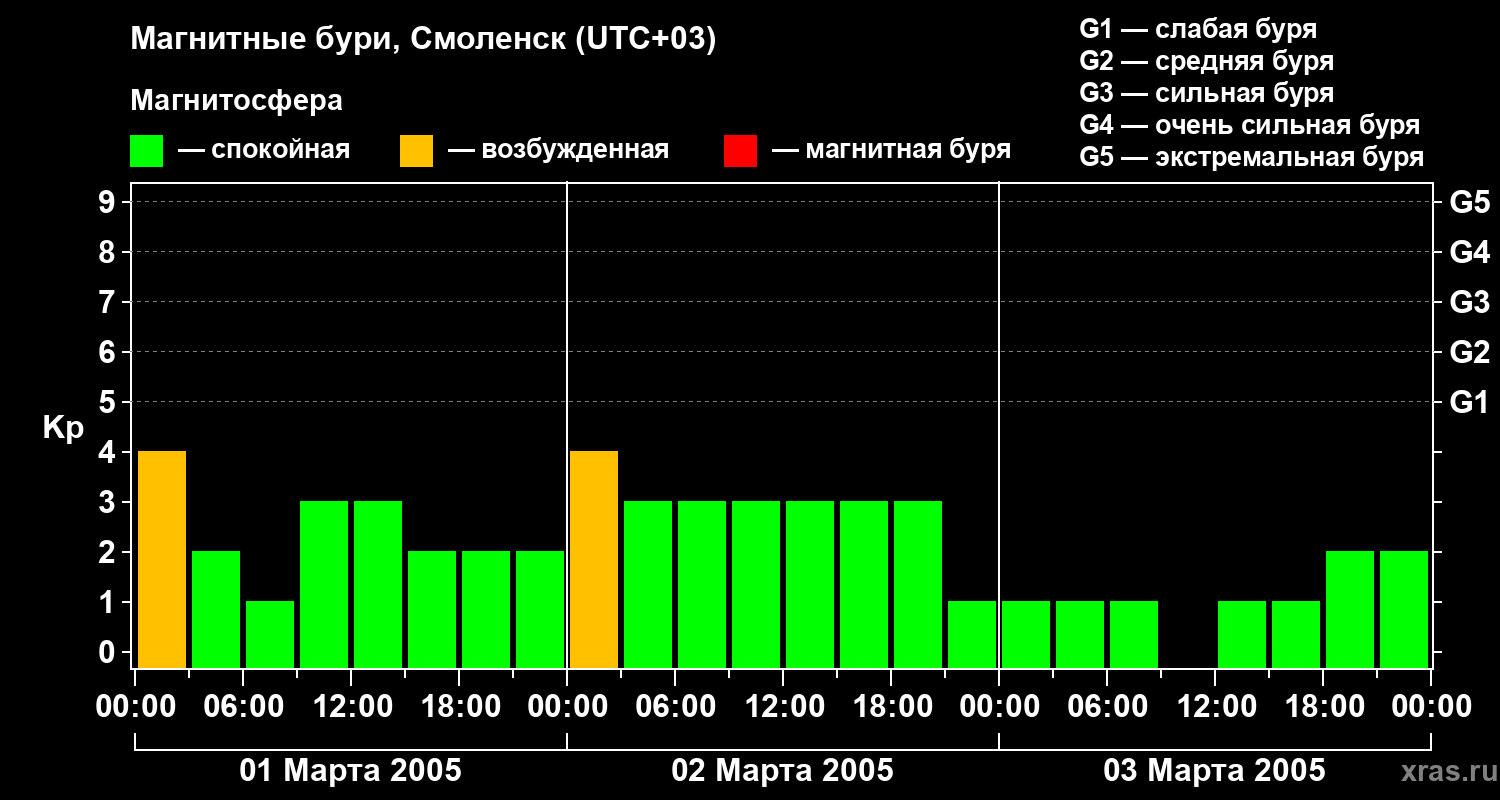
Task: Click the green 'спокойная' legend swatch
Action: 146,151
